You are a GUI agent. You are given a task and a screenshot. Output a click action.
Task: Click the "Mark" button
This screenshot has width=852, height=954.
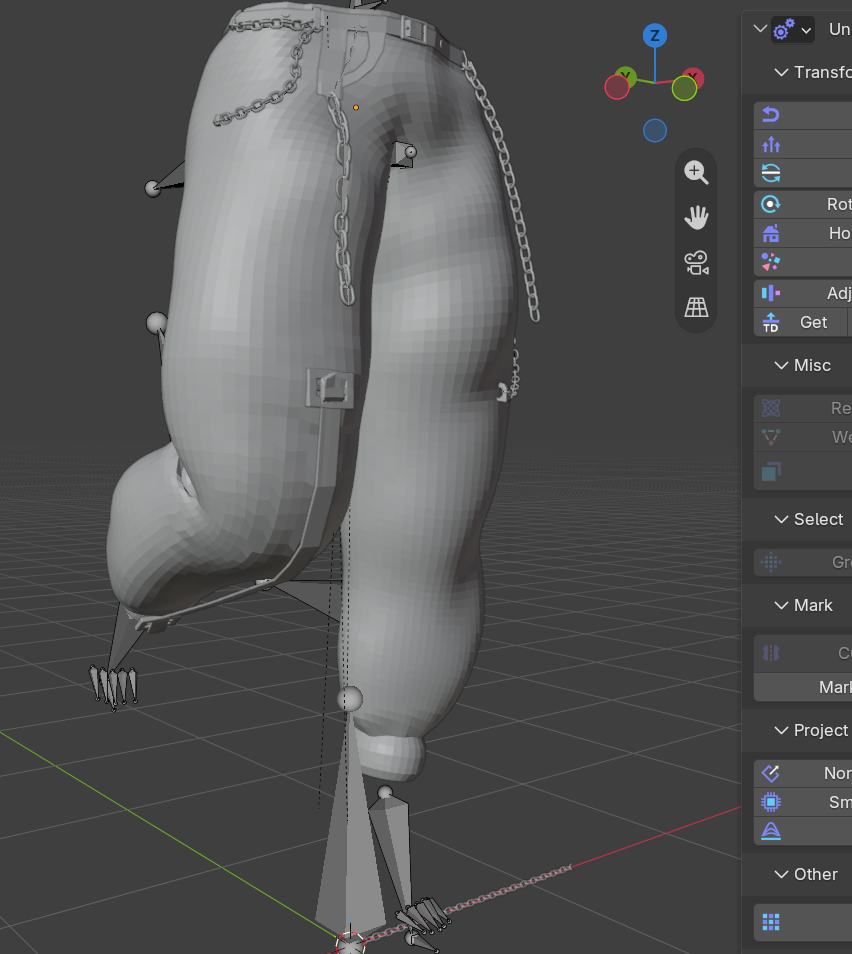[803, 687]
